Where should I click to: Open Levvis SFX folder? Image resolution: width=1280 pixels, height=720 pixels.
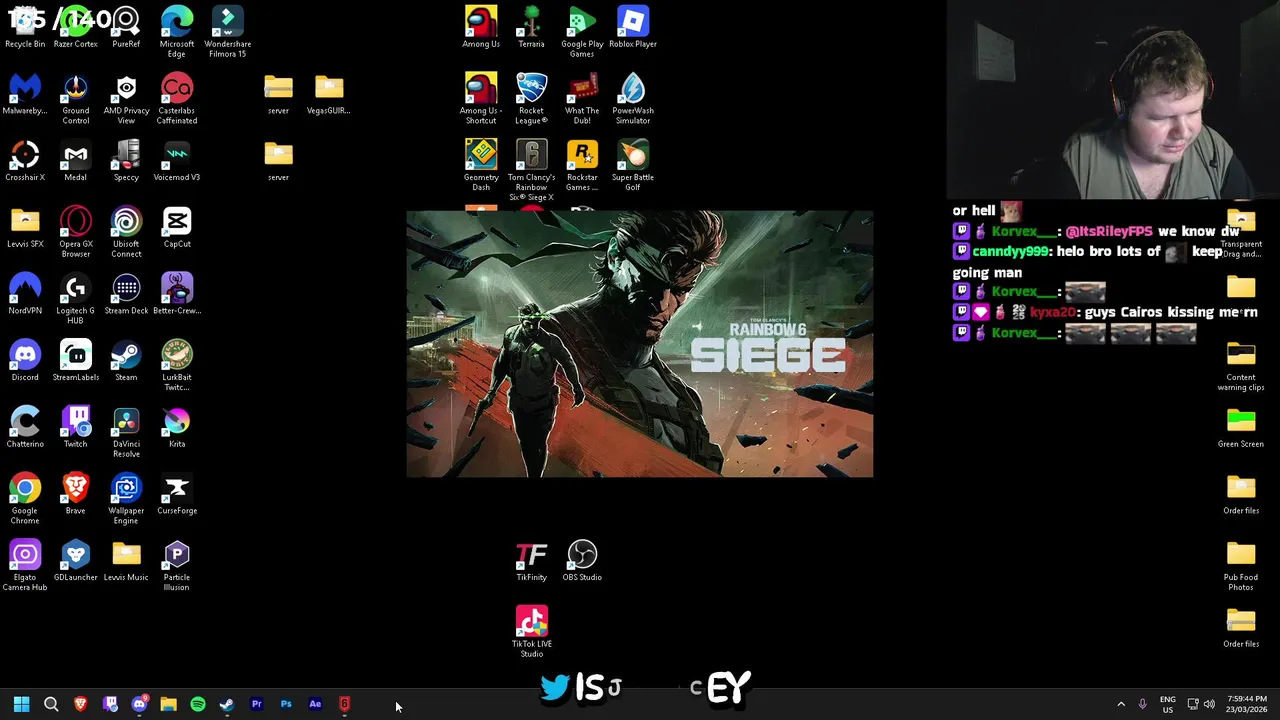25,228
